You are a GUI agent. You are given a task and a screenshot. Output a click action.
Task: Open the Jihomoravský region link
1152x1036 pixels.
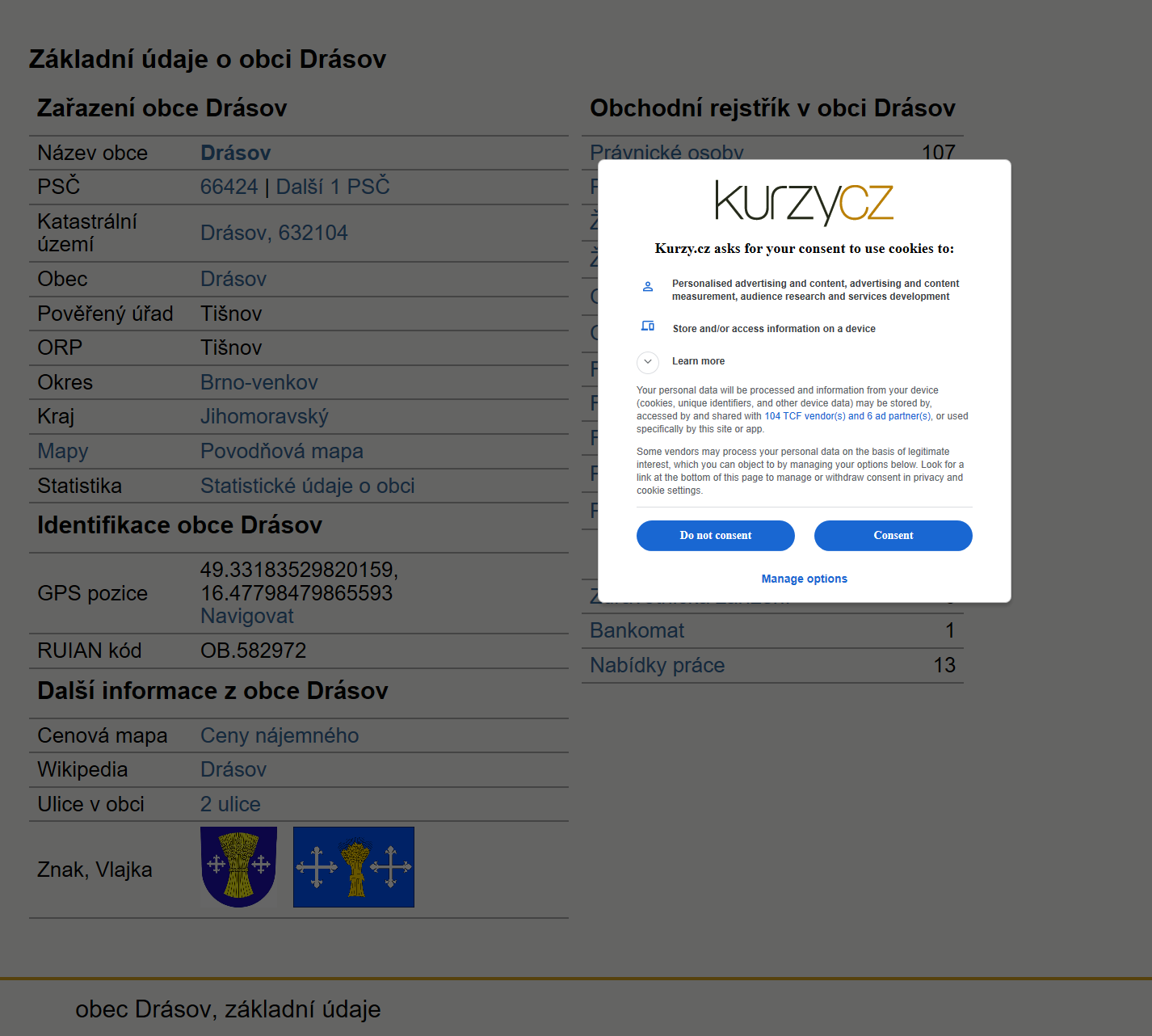(x=264, y=417)
